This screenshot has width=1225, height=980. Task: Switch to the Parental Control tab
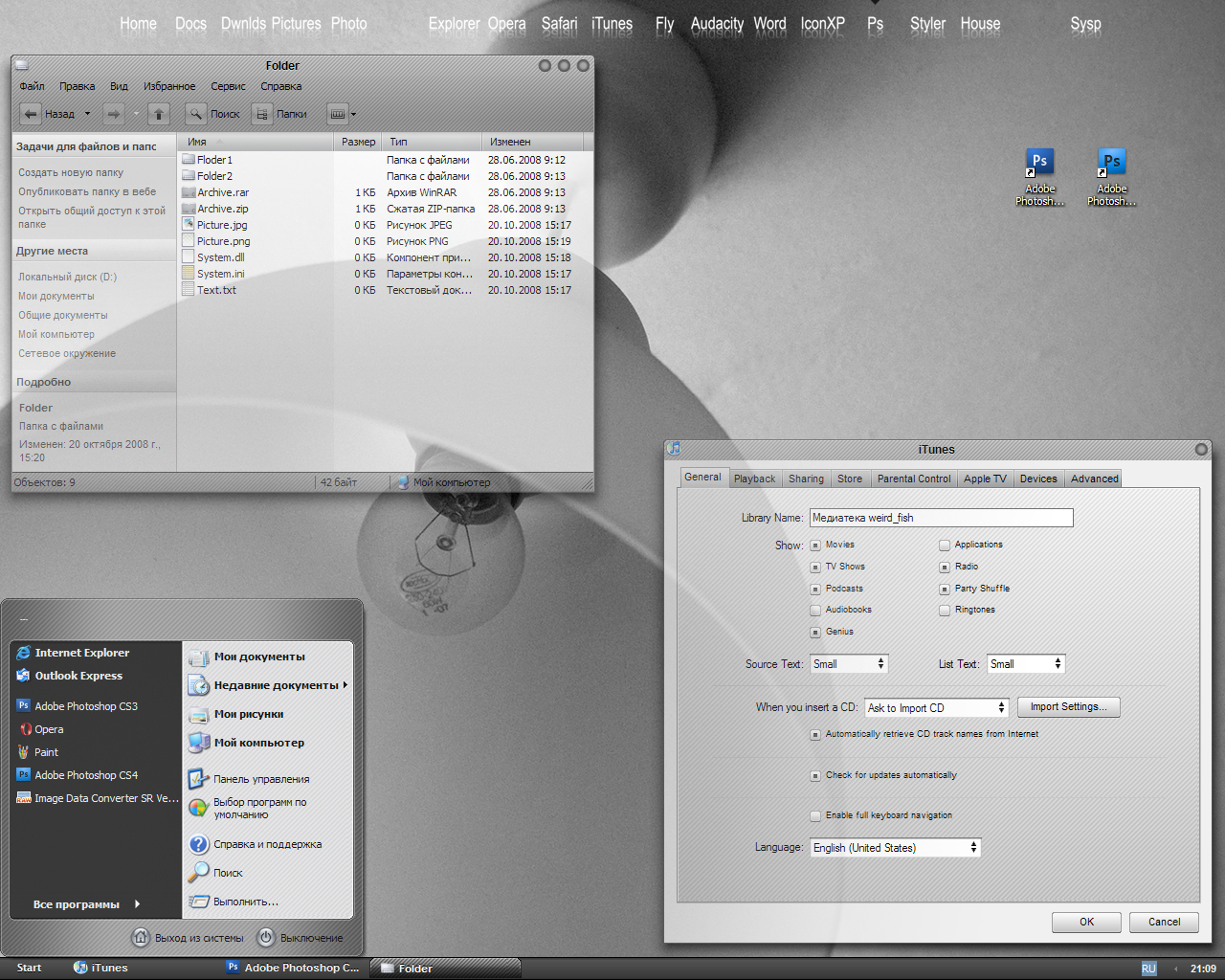point(914,479)
